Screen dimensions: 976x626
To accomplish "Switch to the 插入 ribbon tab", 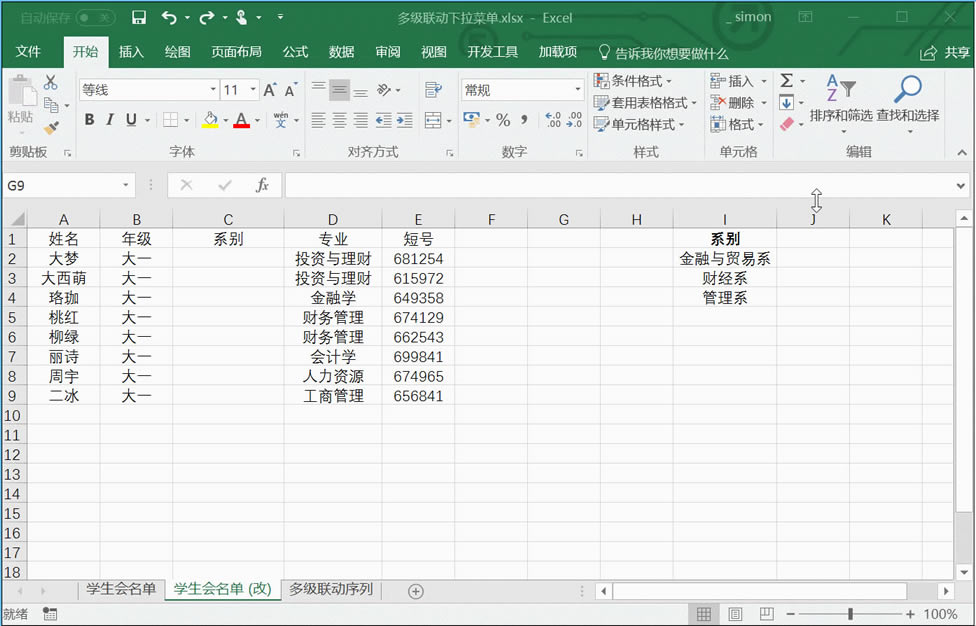I will click(x=131, y=51).
